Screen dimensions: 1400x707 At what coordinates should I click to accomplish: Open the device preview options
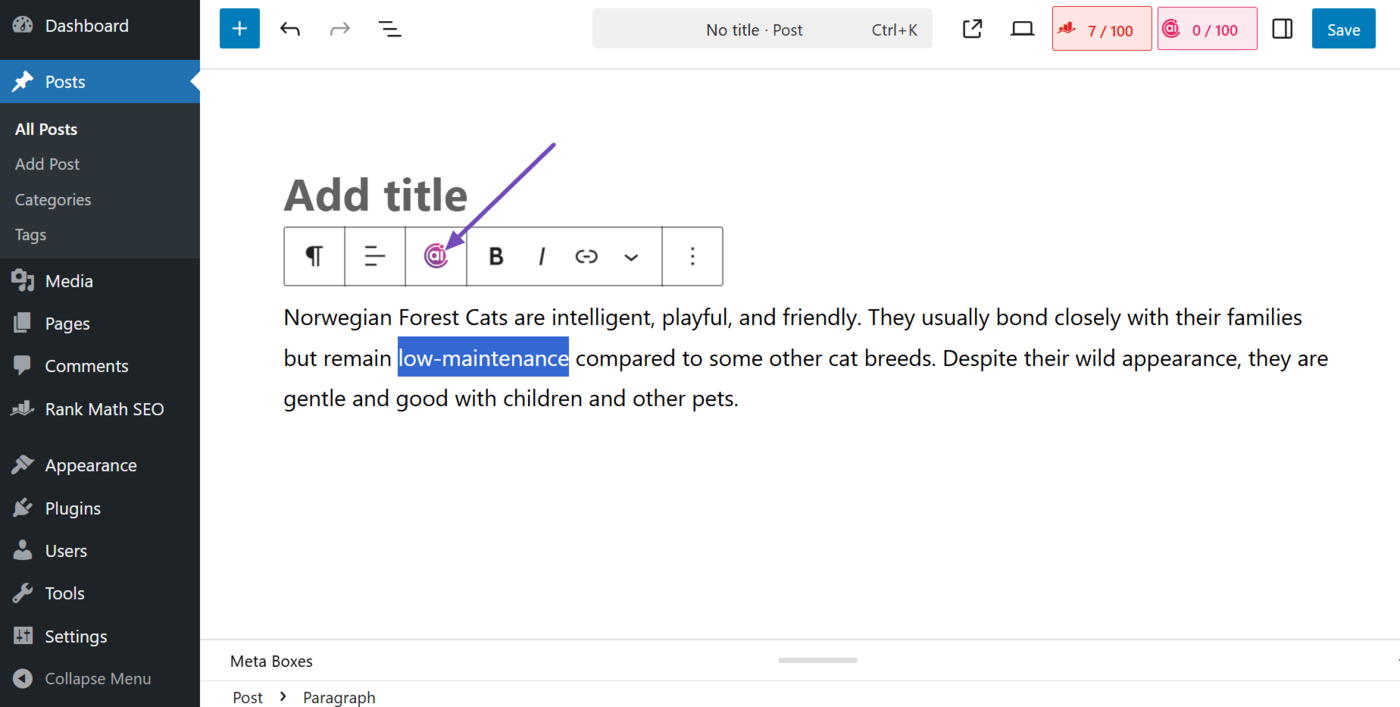(1022, 29)
